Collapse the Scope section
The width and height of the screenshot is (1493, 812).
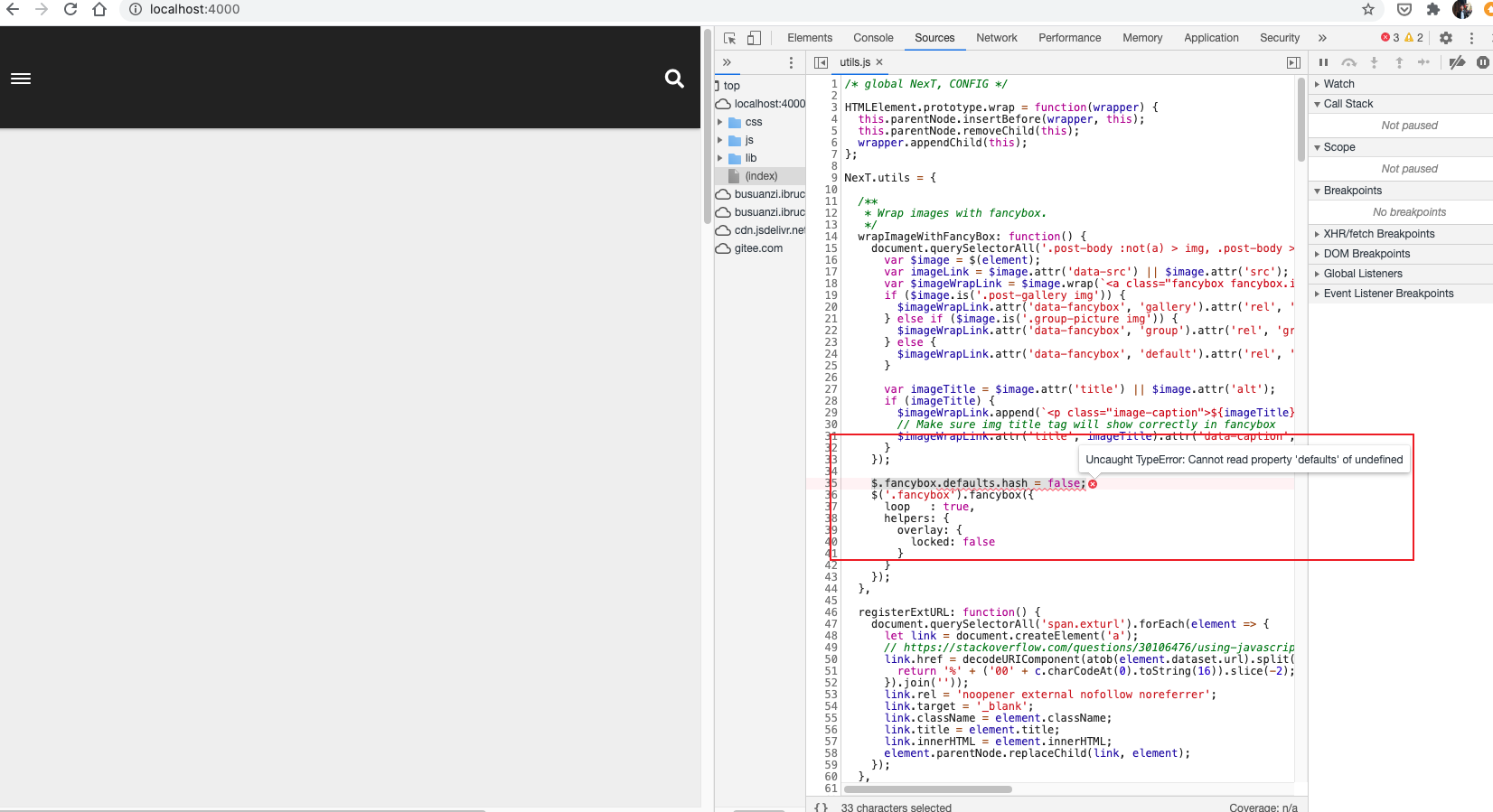tap(1401, 147)
